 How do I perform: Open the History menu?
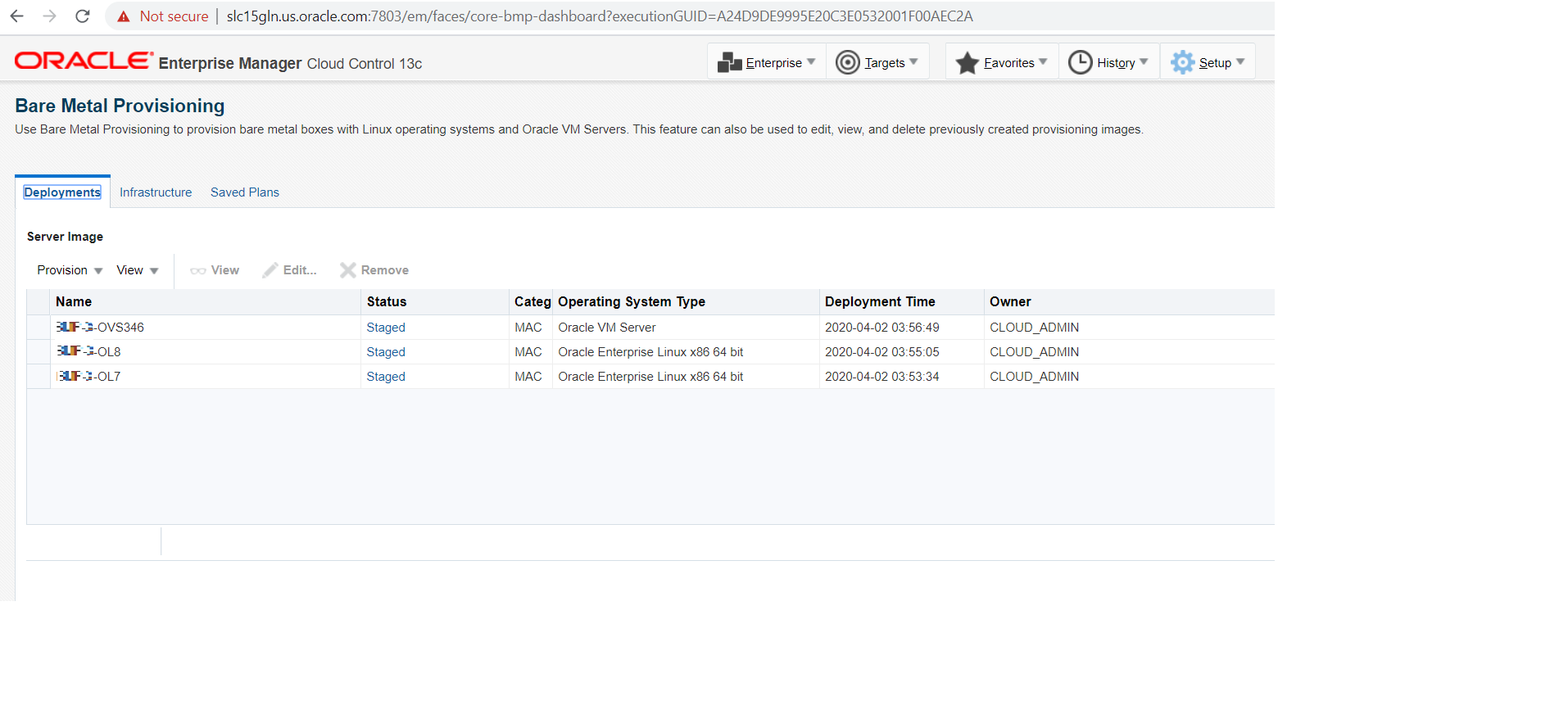(x=1109, y=62)
